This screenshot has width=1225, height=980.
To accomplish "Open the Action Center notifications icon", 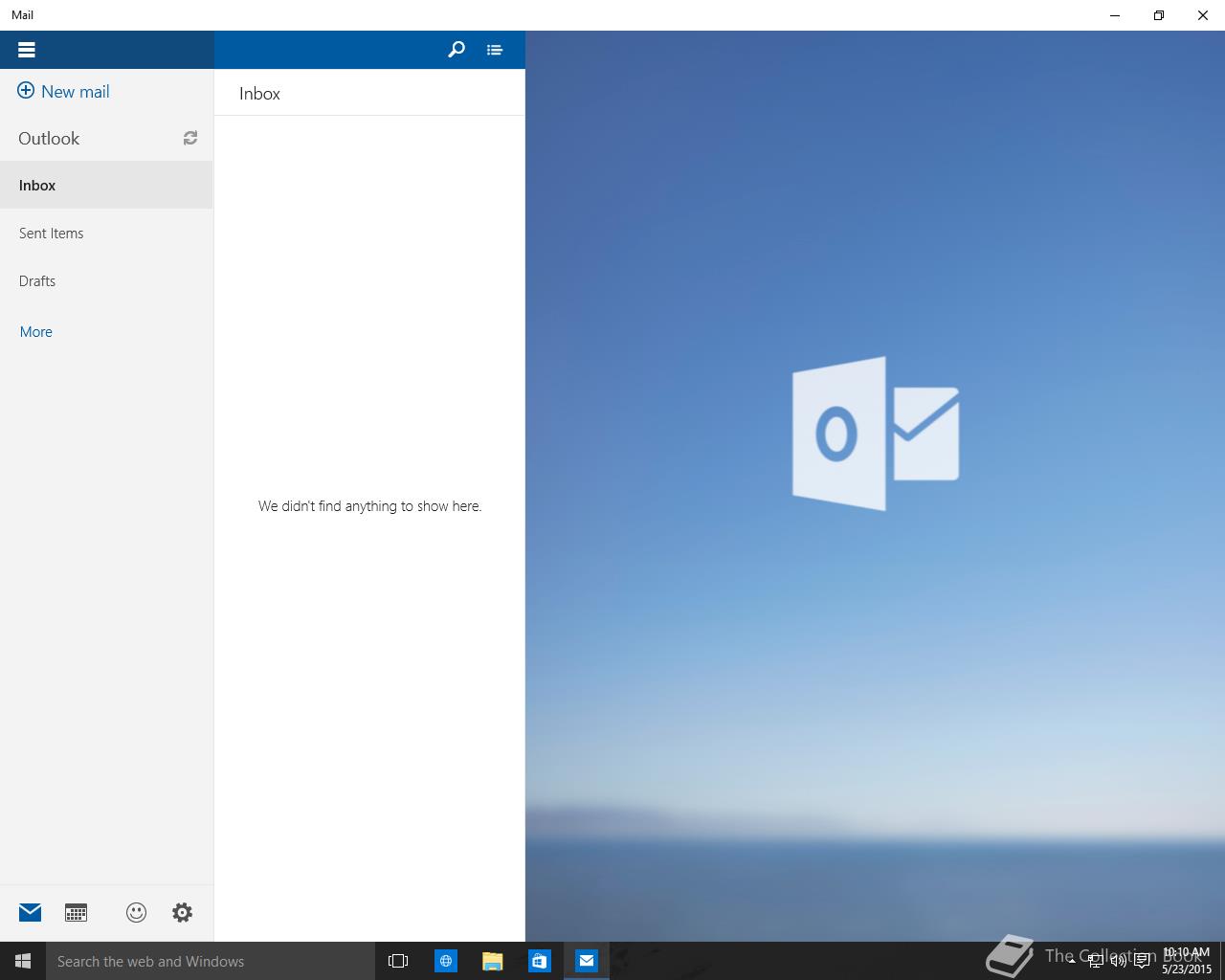I will (1142, 961).
